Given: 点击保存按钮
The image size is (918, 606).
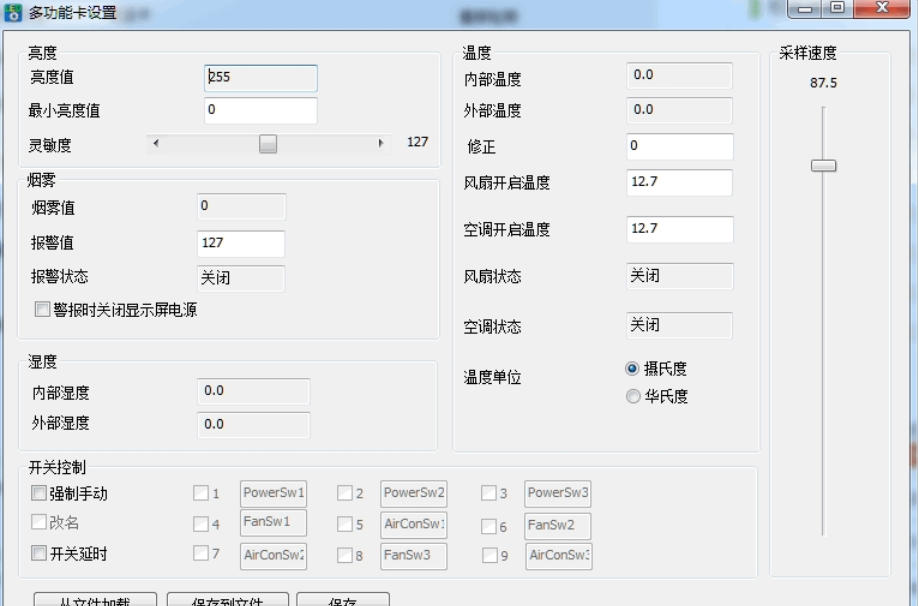Looking at the screenshot, I should [x=342, y=601].
